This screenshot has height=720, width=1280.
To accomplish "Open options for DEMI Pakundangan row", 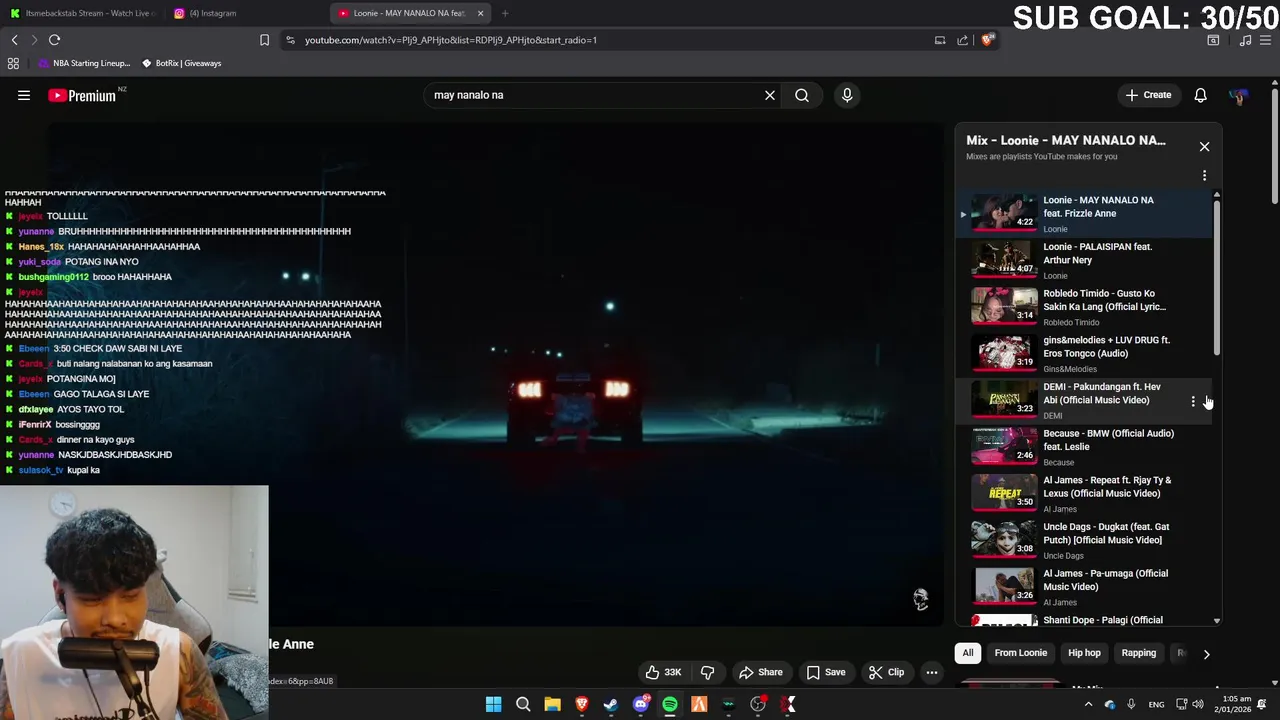I will 1193,401.
